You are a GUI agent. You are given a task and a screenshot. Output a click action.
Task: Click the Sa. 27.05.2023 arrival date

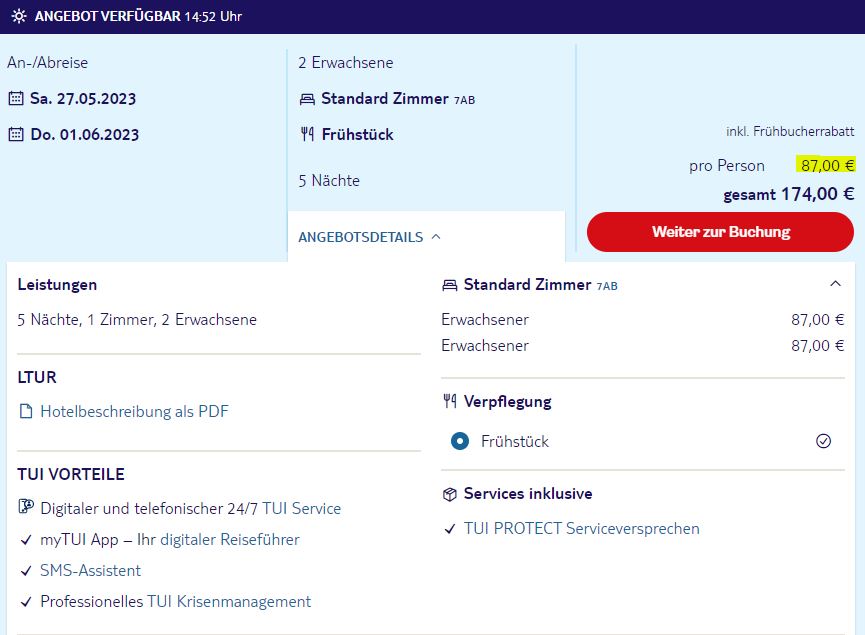click(x=83, y=99)
